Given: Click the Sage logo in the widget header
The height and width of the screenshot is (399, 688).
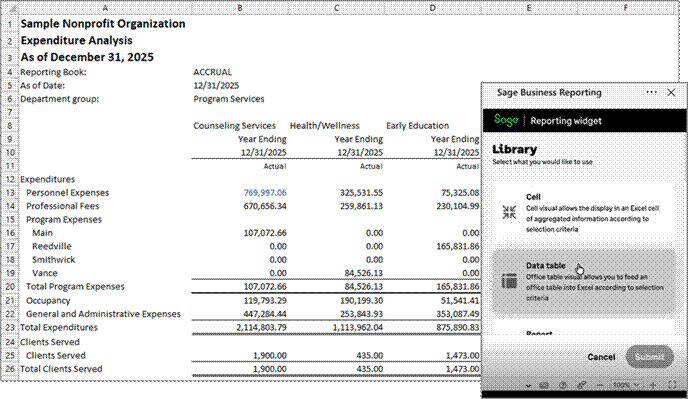Looking at the screenshot, I should coord(506,120).
